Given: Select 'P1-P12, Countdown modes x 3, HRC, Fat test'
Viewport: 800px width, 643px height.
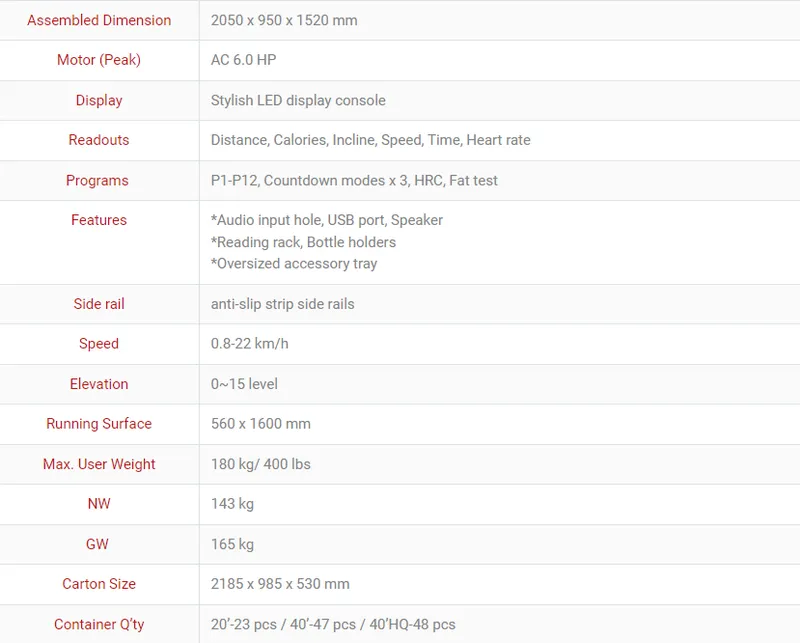Looking at the screenshot, I should [354, 180].
